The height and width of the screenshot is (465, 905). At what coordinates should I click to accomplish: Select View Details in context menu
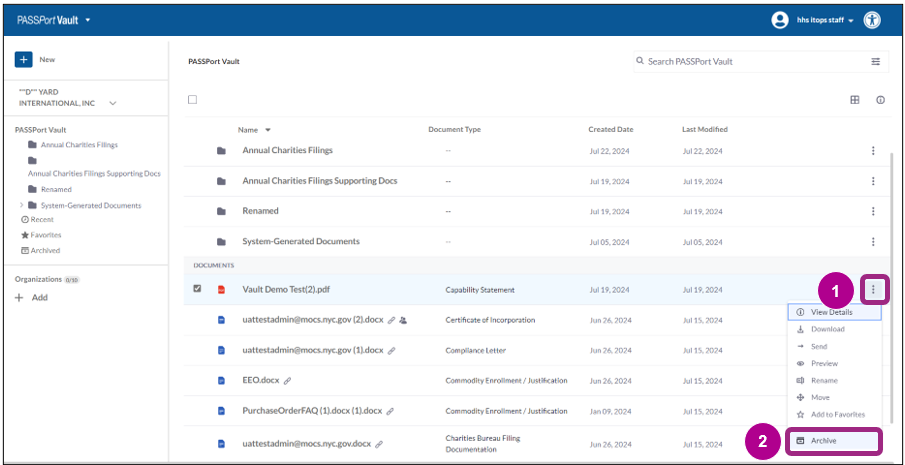coord(834,312)
